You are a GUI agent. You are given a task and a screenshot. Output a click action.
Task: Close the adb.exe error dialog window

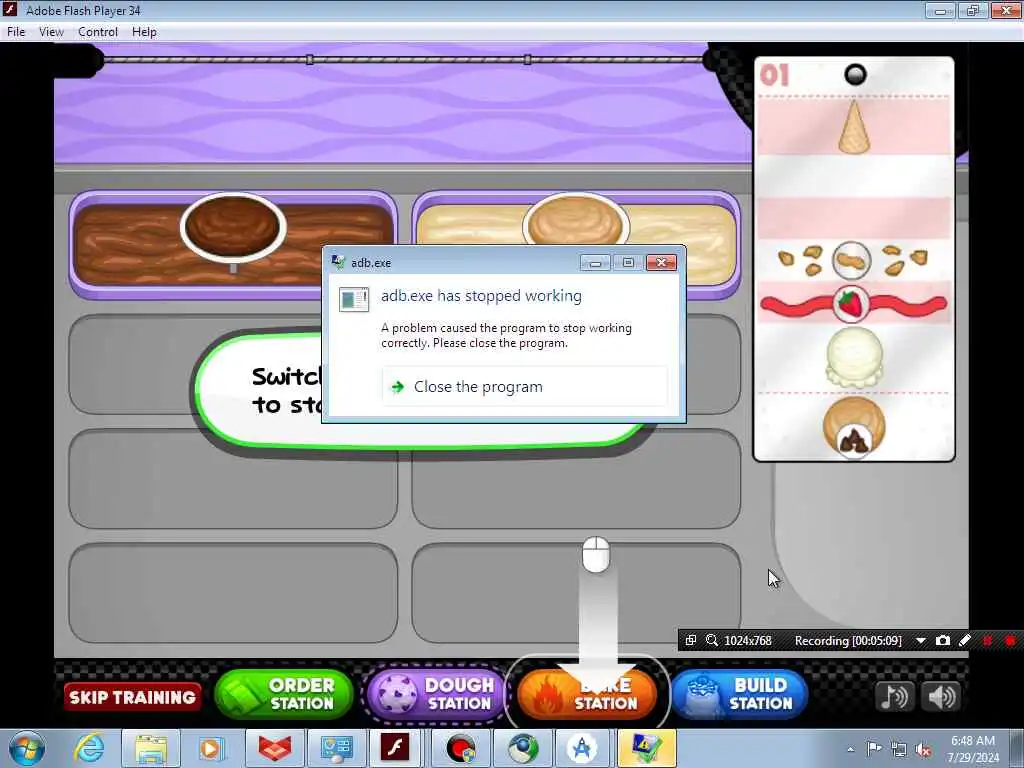(x=661, y=263)
